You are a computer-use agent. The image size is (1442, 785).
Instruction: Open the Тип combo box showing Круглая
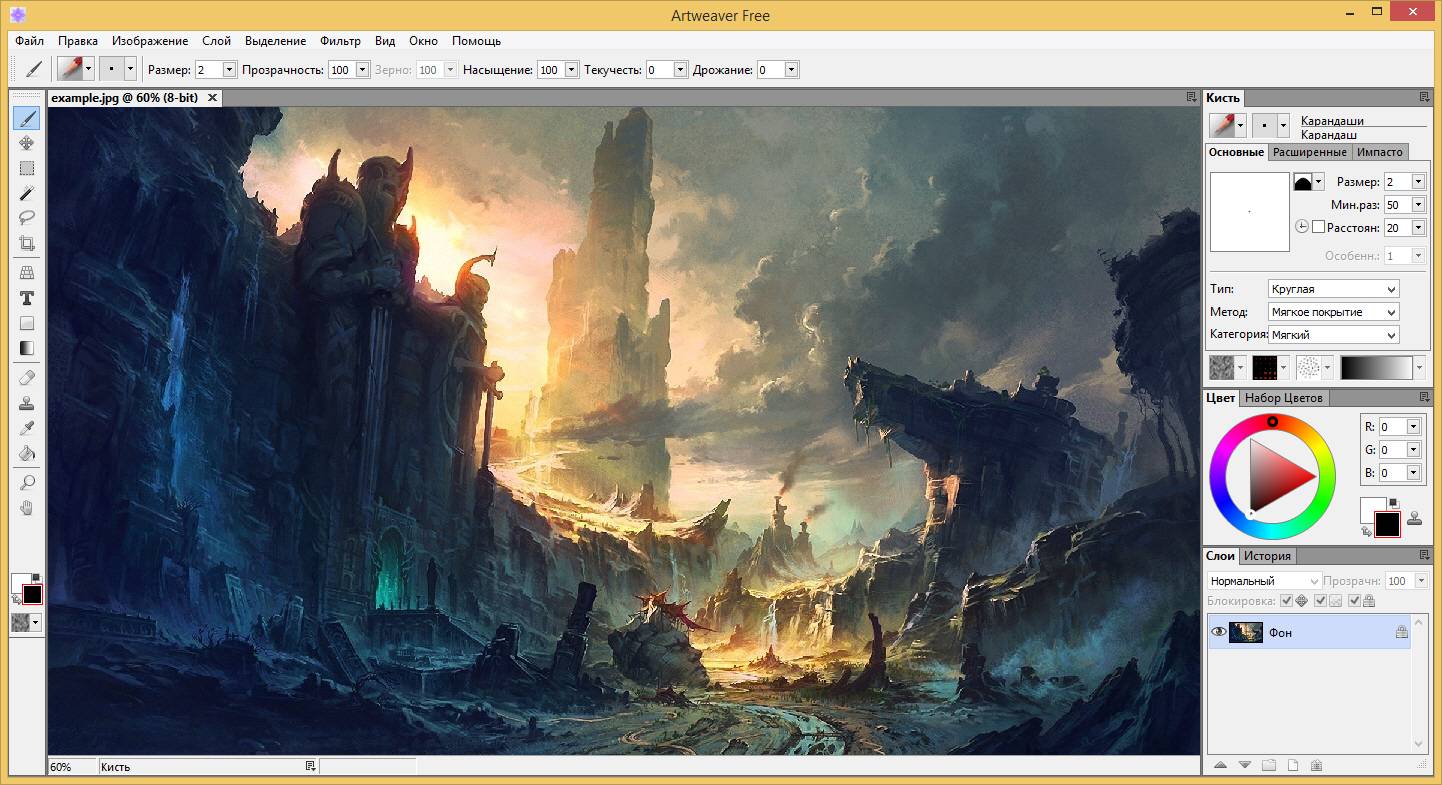[1333, 289]
